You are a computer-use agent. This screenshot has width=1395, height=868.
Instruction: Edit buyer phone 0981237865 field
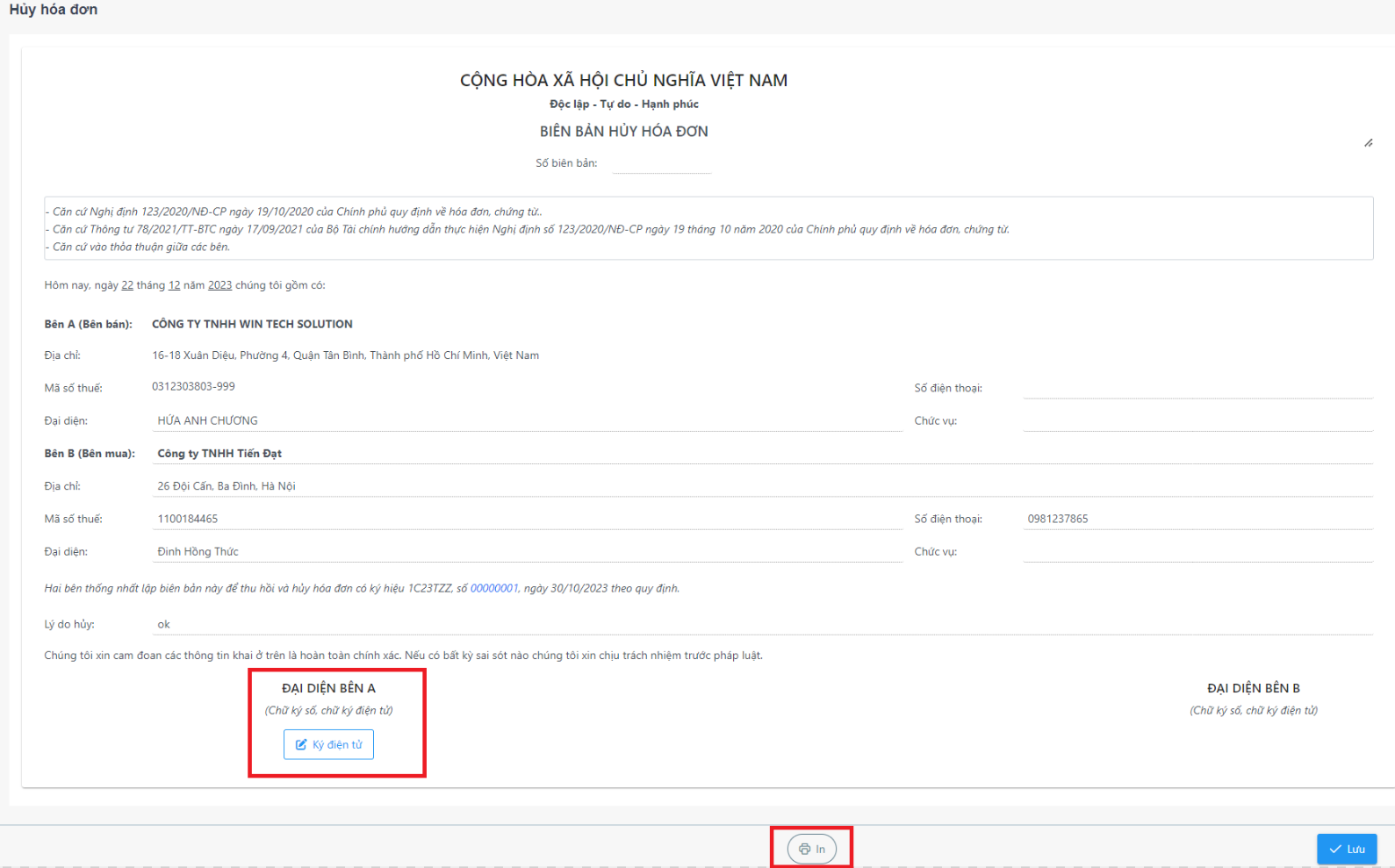click(1197, 519)
